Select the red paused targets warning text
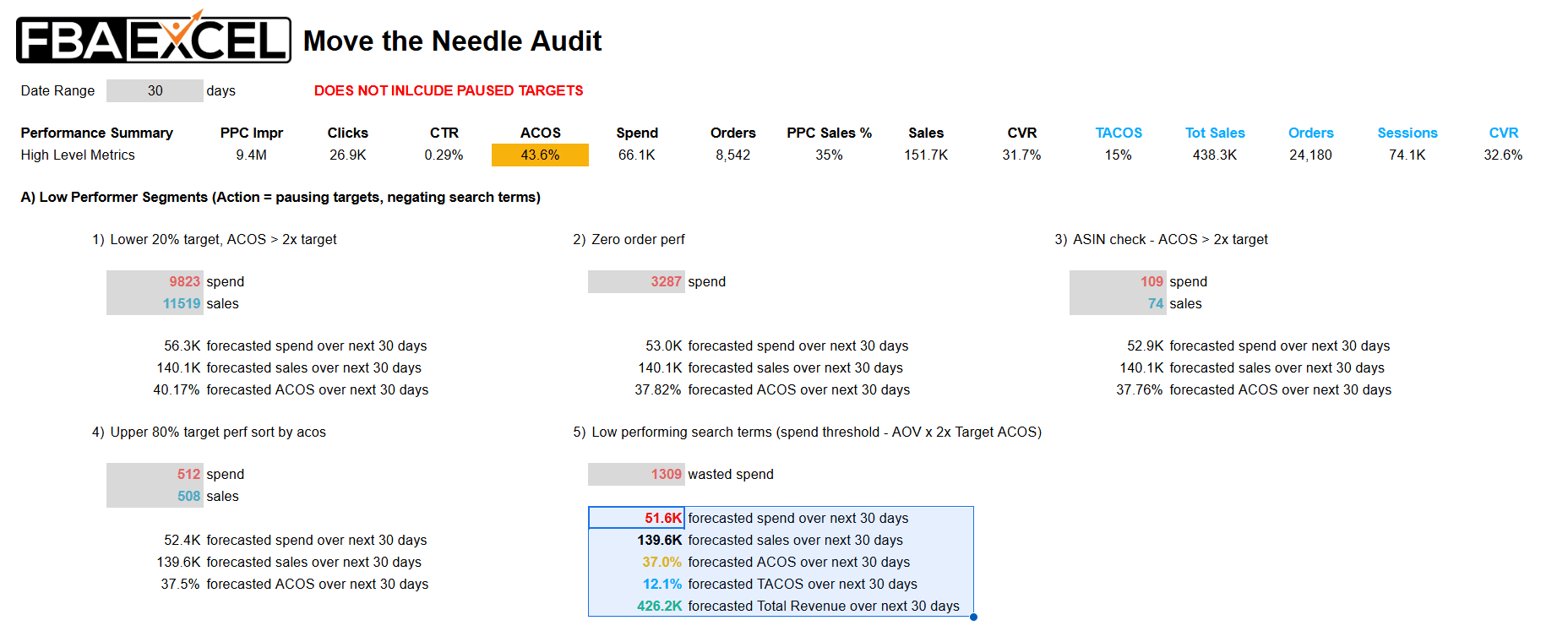The height and width of the screenshot is (642, 1568). click(449, 90)
